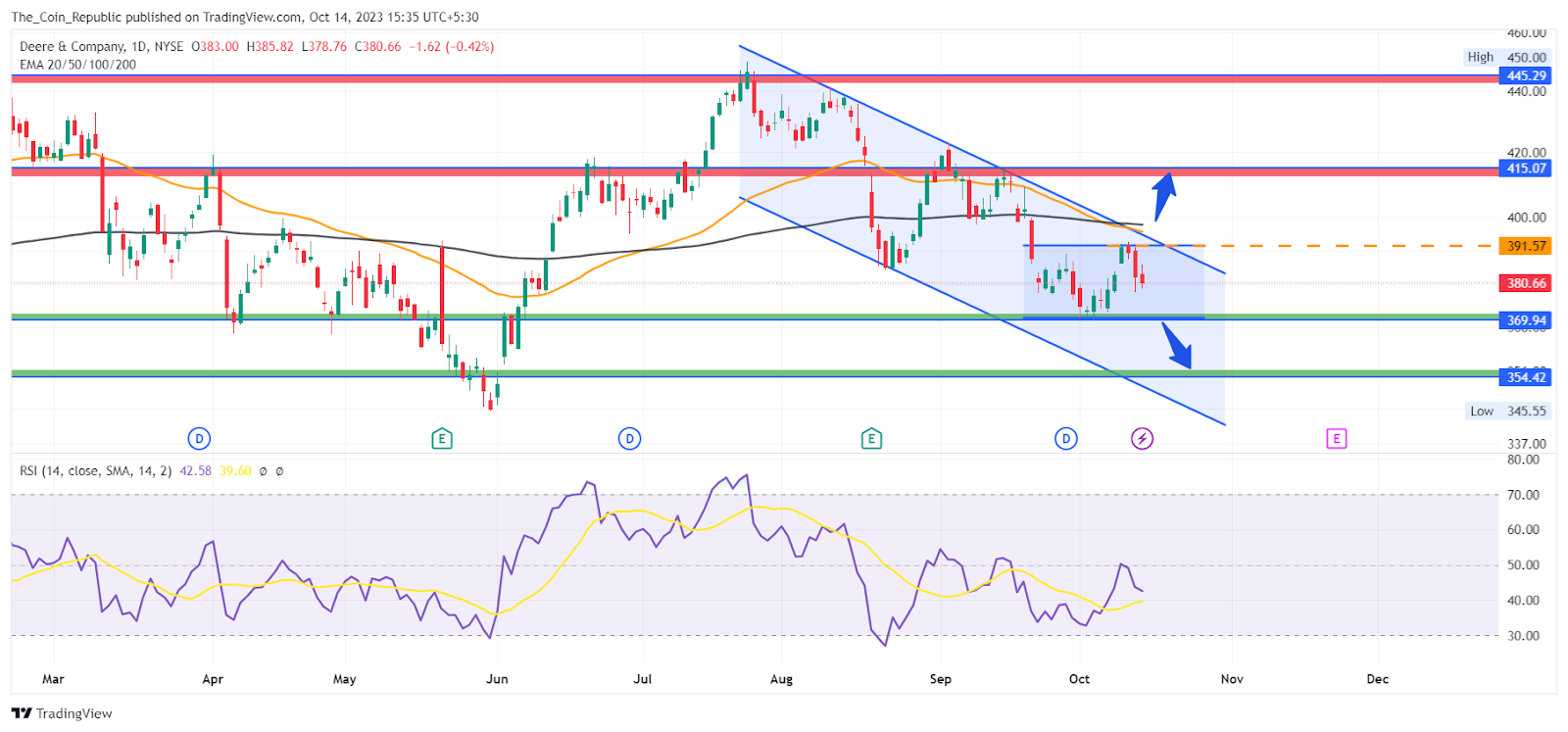Select the 354.42 support price label
The image size is (1568, 732).
click(x=1526, y=377)
